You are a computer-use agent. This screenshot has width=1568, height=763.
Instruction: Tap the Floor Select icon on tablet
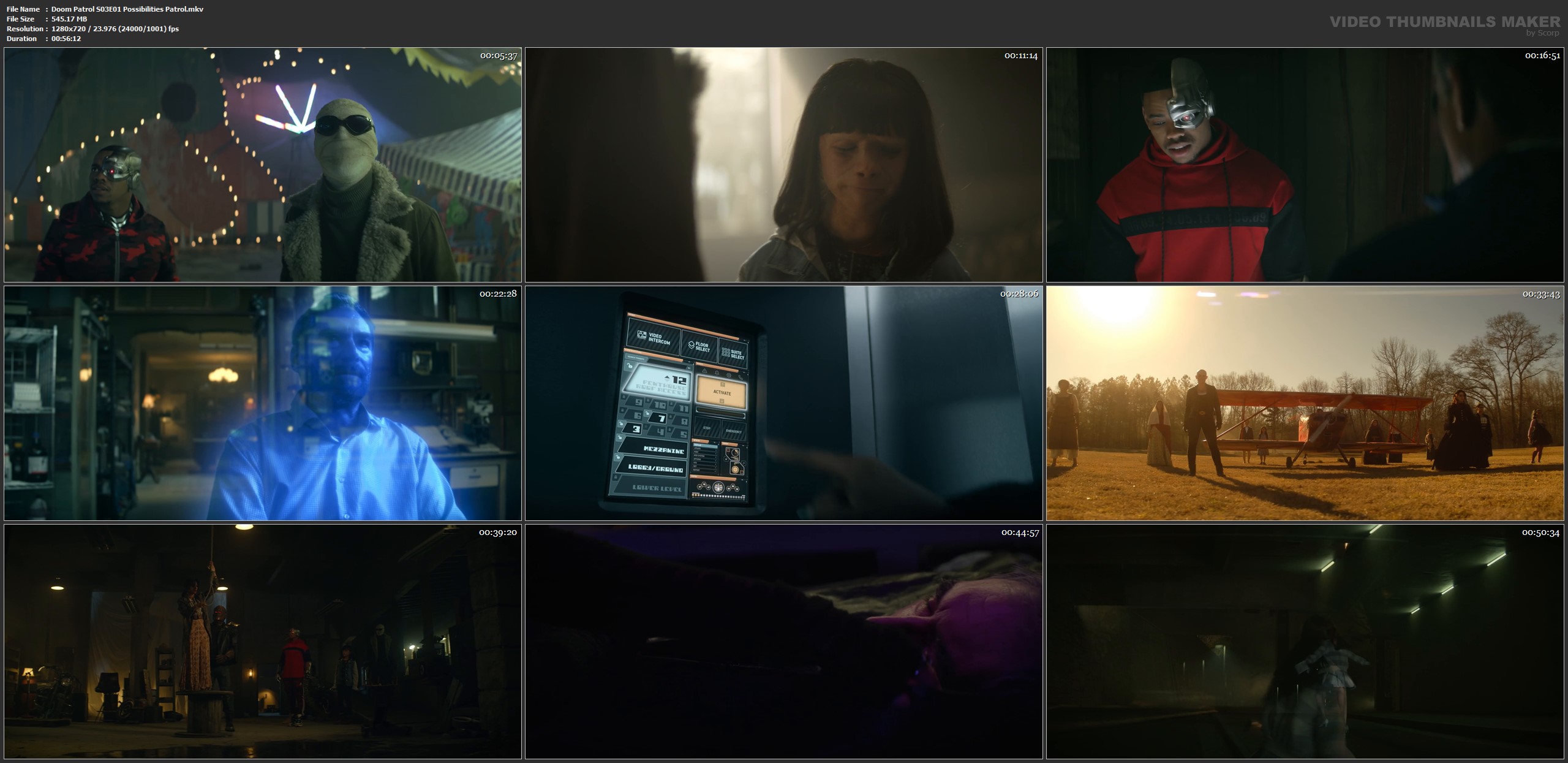tap(691, 345)
